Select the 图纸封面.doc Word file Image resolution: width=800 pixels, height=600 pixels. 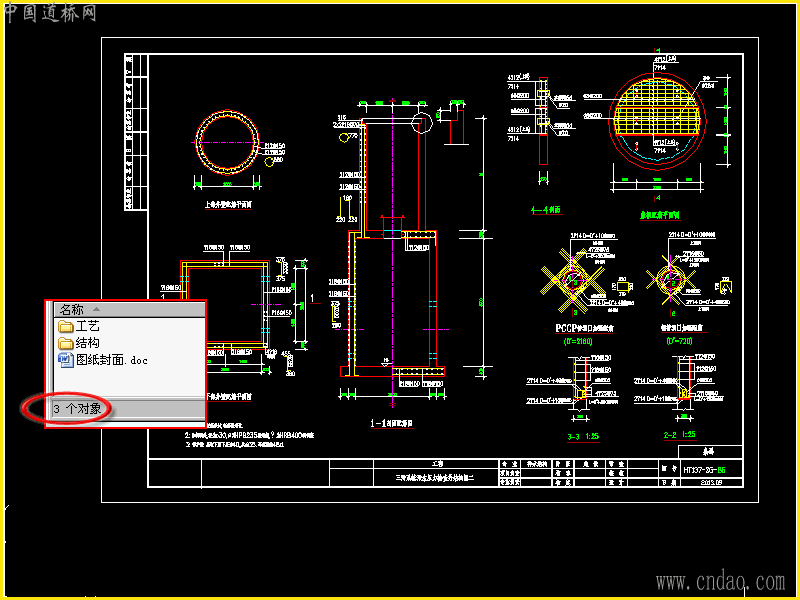coord(103,360)
